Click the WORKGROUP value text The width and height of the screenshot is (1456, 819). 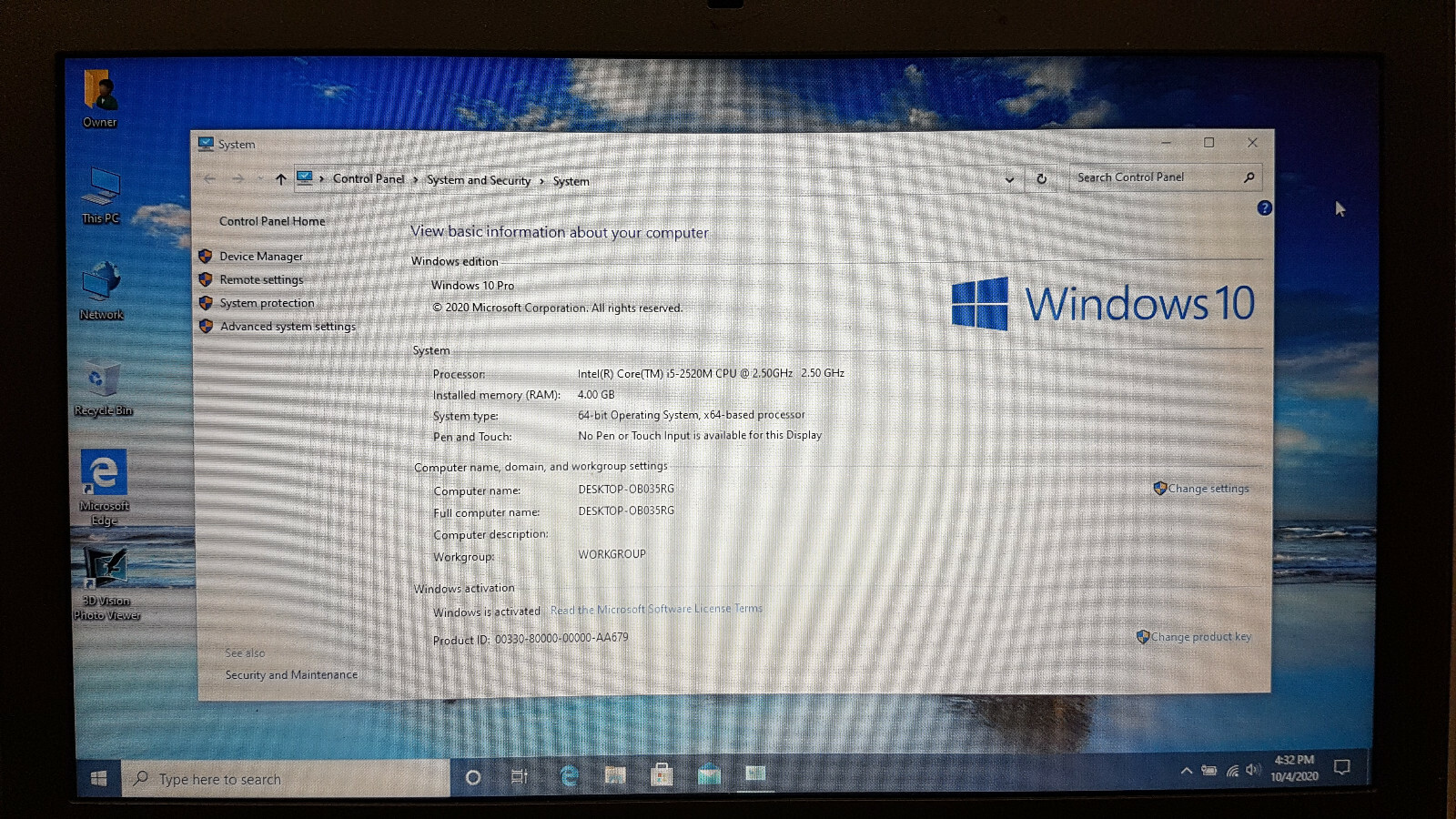[x=612, y=554]
